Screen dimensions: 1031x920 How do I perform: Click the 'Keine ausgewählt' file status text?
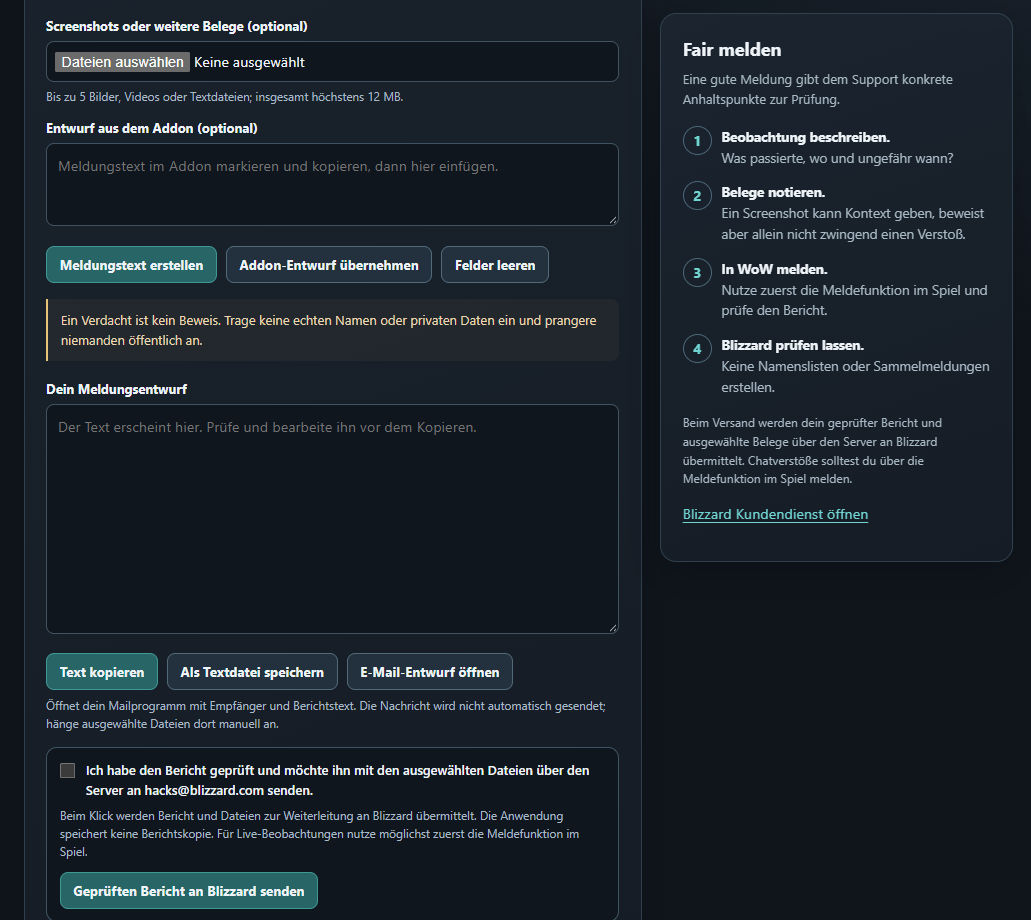coord(249,62)
